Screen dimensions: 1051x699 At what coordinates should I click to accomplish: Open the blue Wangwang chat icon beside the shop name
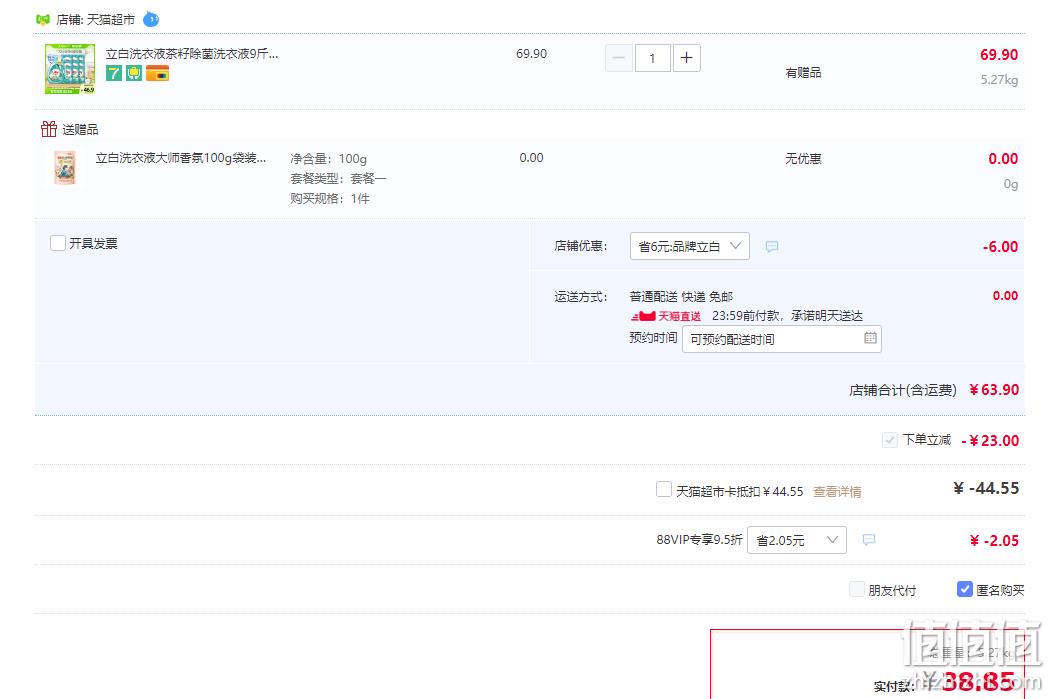pyautogui.click(x=151, y=19)
